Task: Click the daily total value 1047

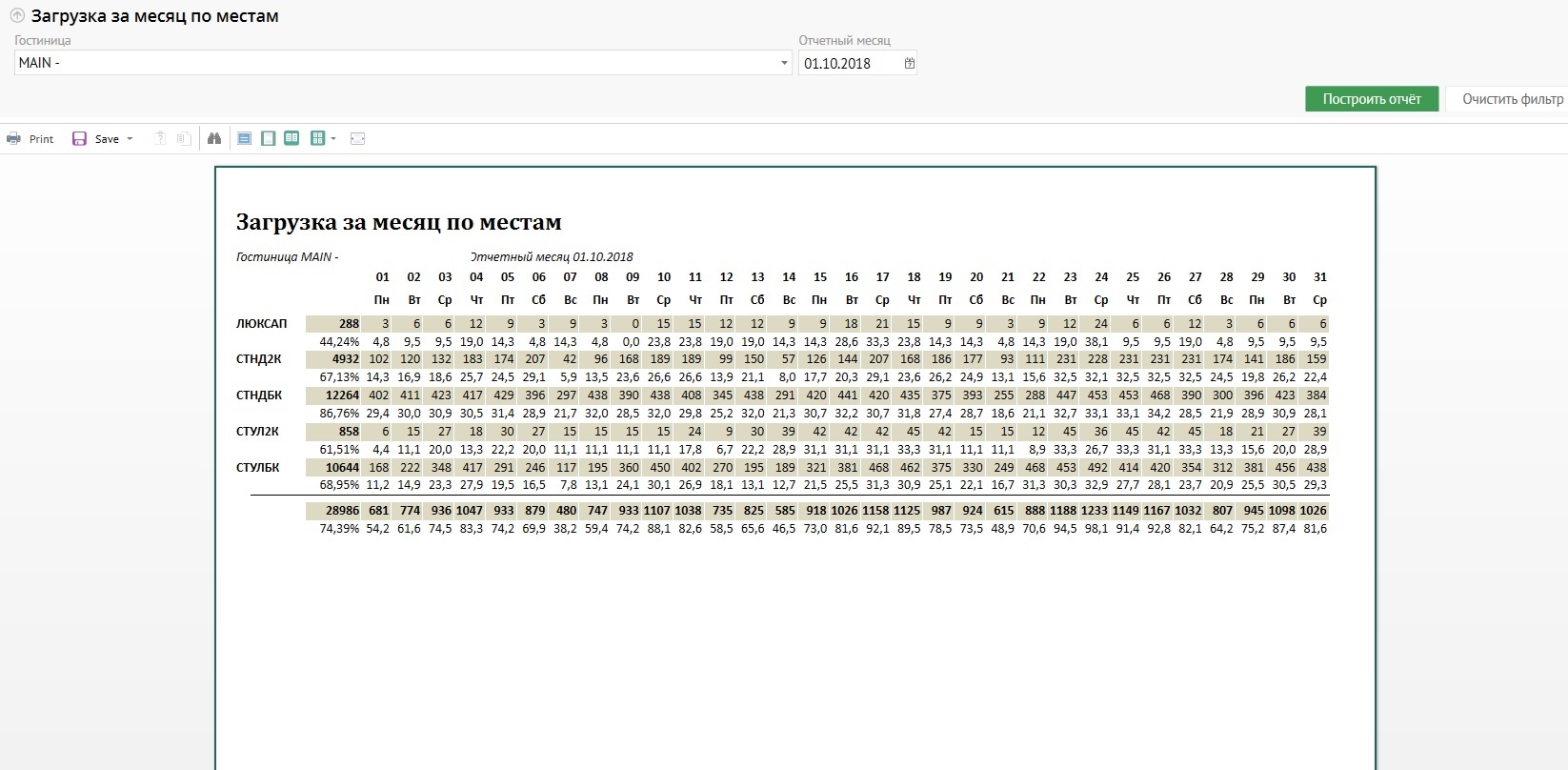Action: click(x=470, y=511)
